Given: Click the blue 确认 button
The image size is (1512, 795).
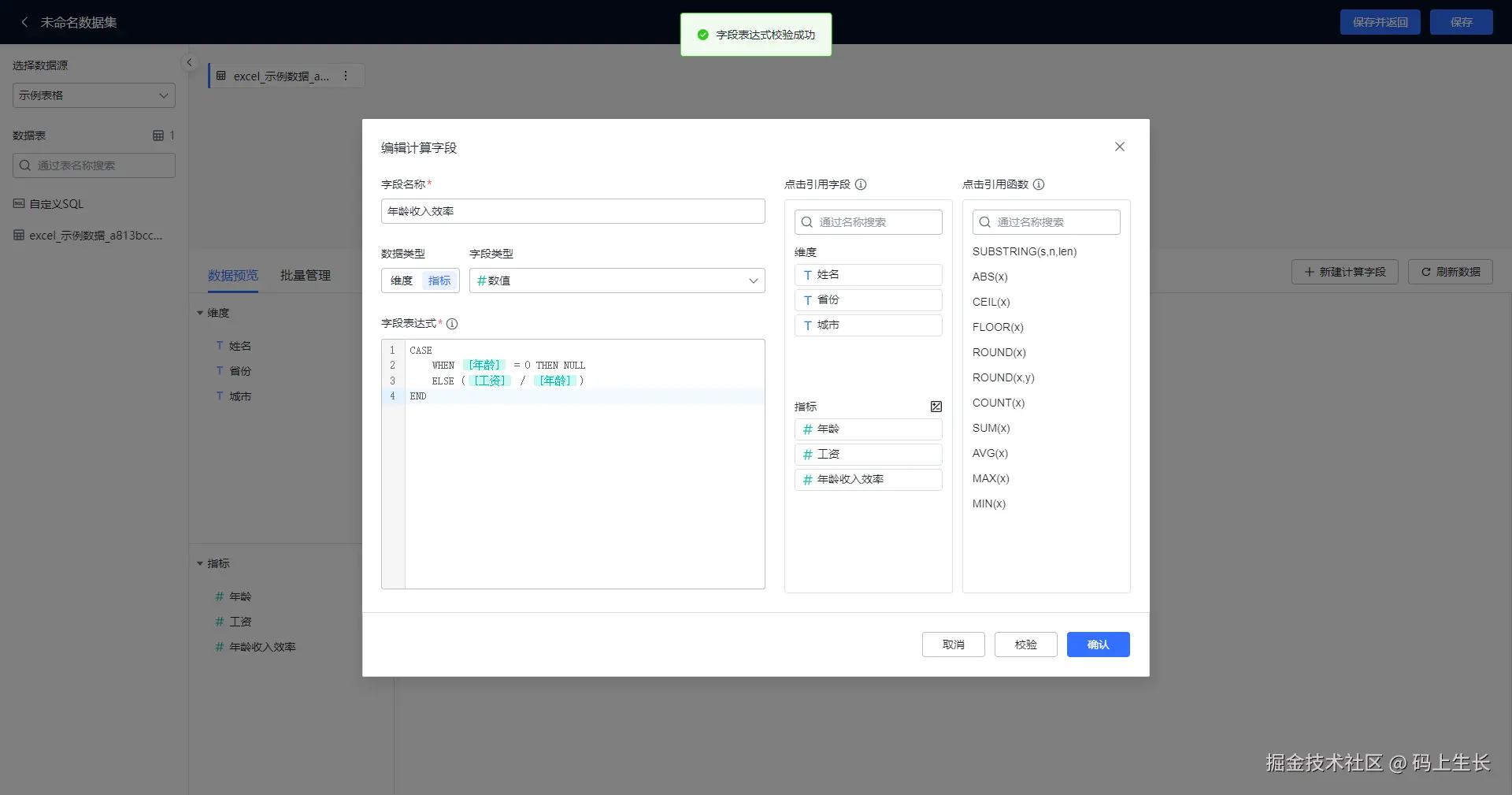Looking at the screenshot, I should 1098,645.
